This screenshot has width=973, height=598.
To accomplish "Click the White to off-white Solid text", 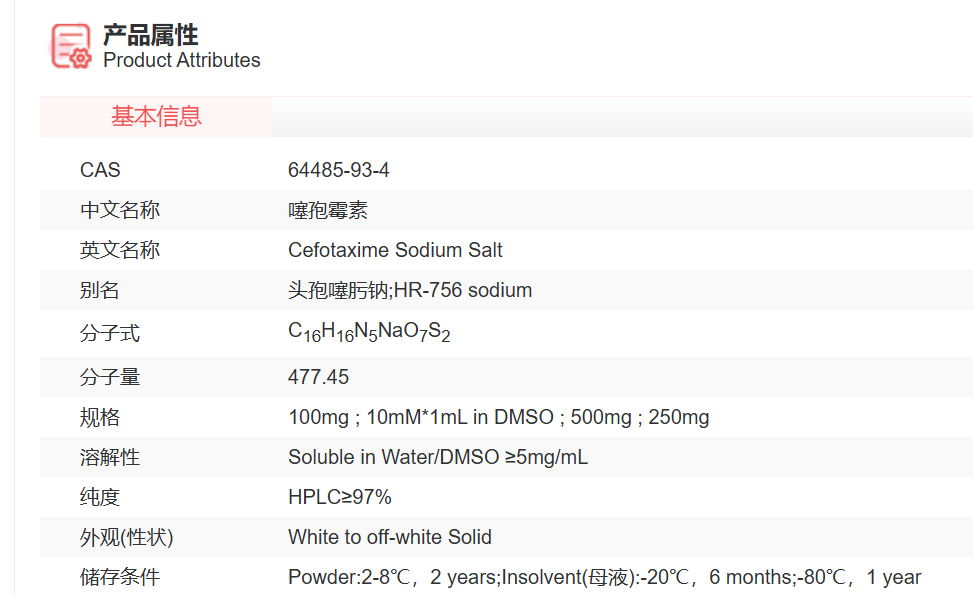I will point(390,537).
